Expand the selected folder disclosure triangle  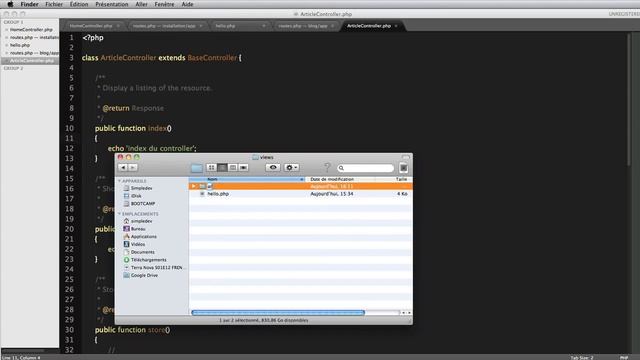[193, 186]
